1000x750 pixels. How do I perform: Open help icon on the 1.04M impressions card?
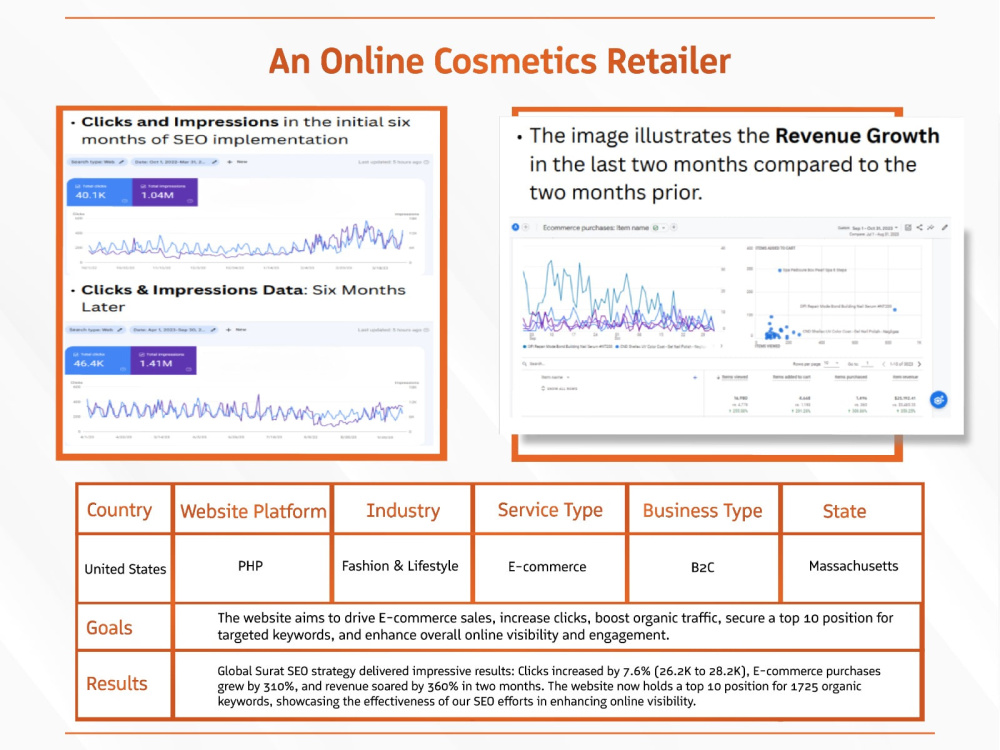pyautogui.click(x=190, y=201)
